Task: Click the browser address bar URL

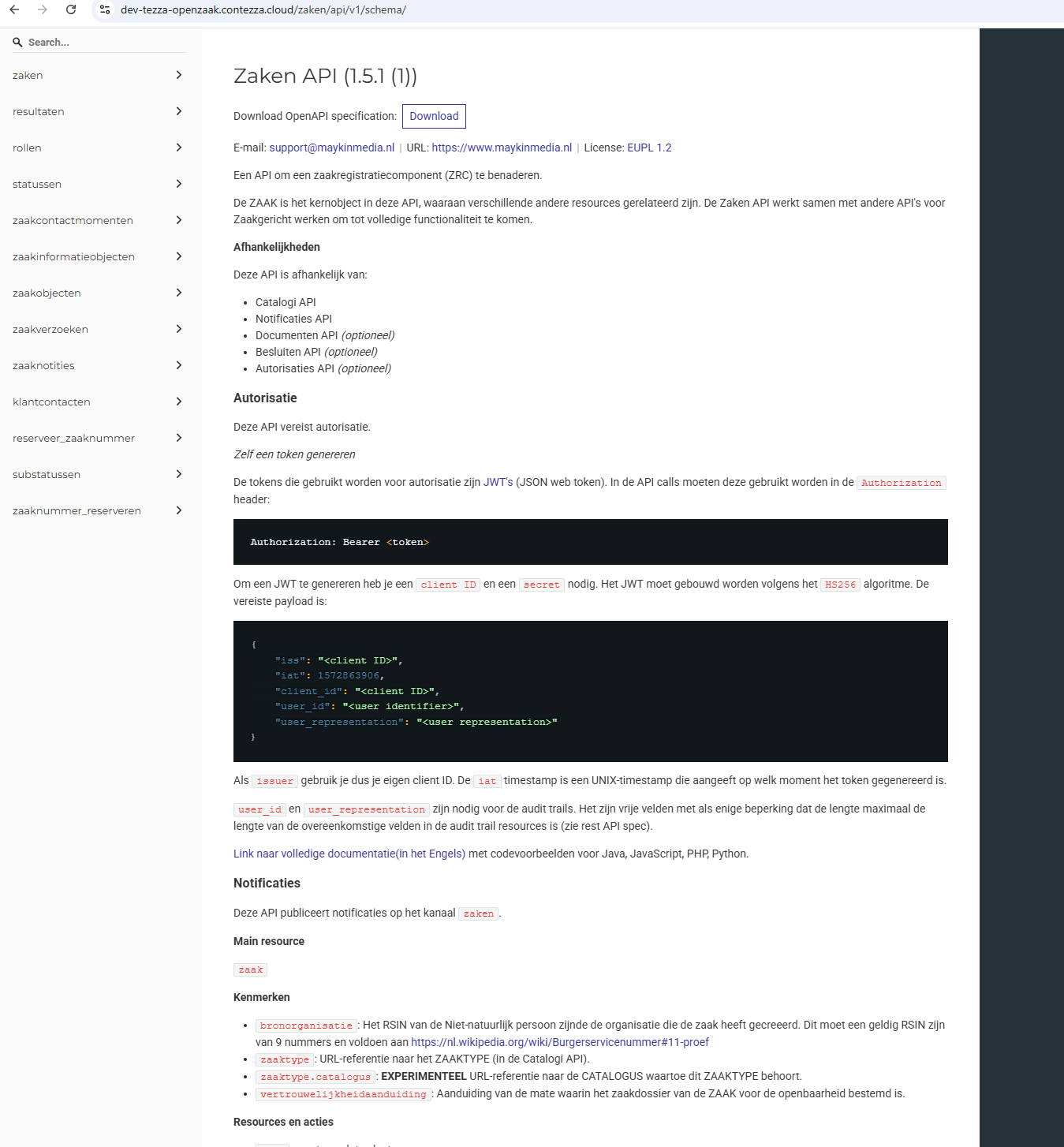Action: pyautogui.click(x=263, y=9)
